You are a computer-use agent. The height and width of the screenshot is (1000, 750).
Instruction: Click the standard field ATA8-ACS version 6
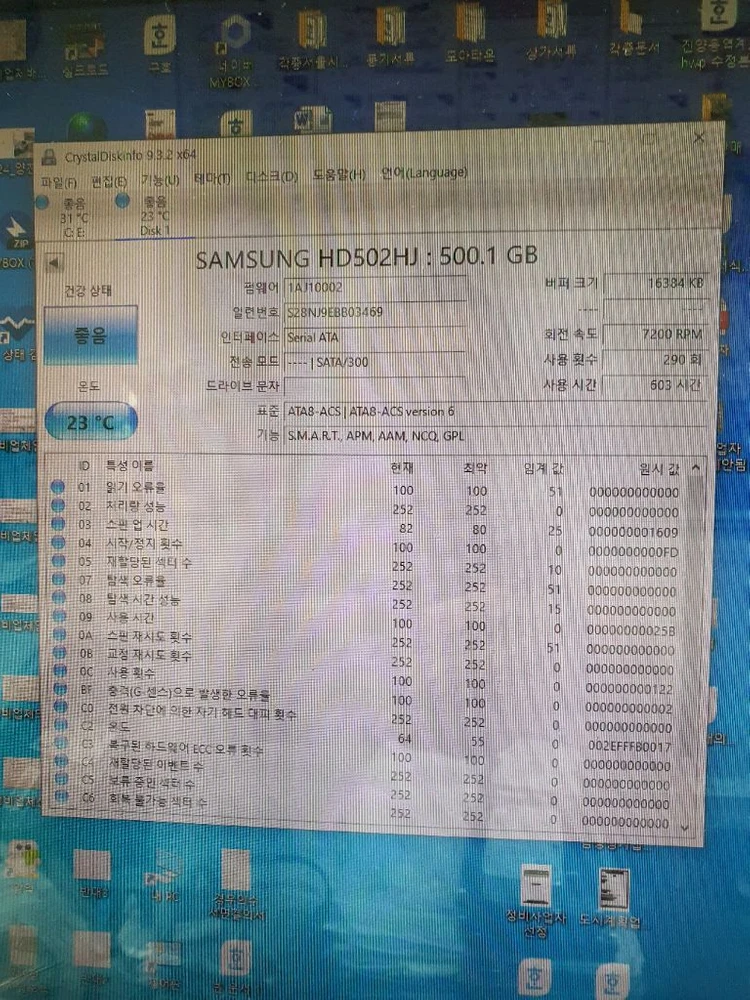coord(496,411)
